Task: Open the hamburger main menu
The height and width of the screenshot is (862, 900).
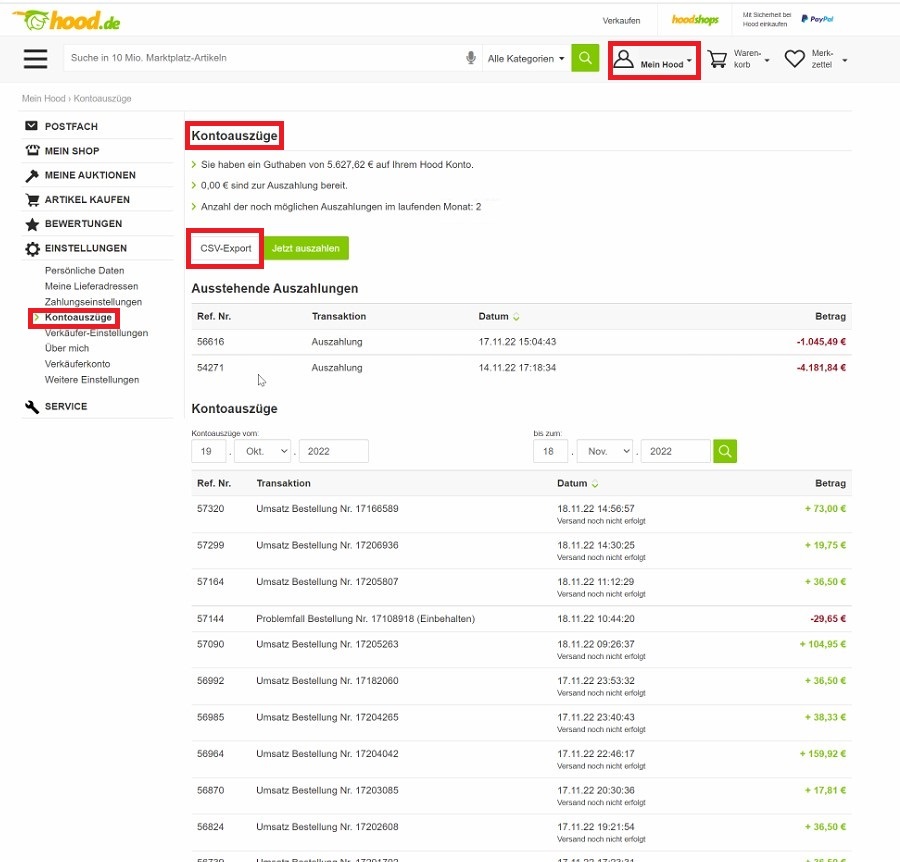Action: click(x=36, y=59)
